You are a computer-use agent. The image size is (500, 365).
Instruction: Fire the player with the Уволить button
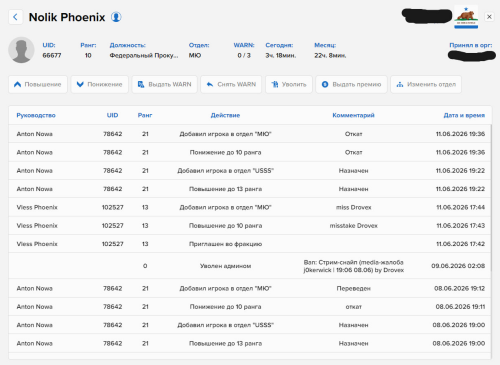tap(289, 84)
